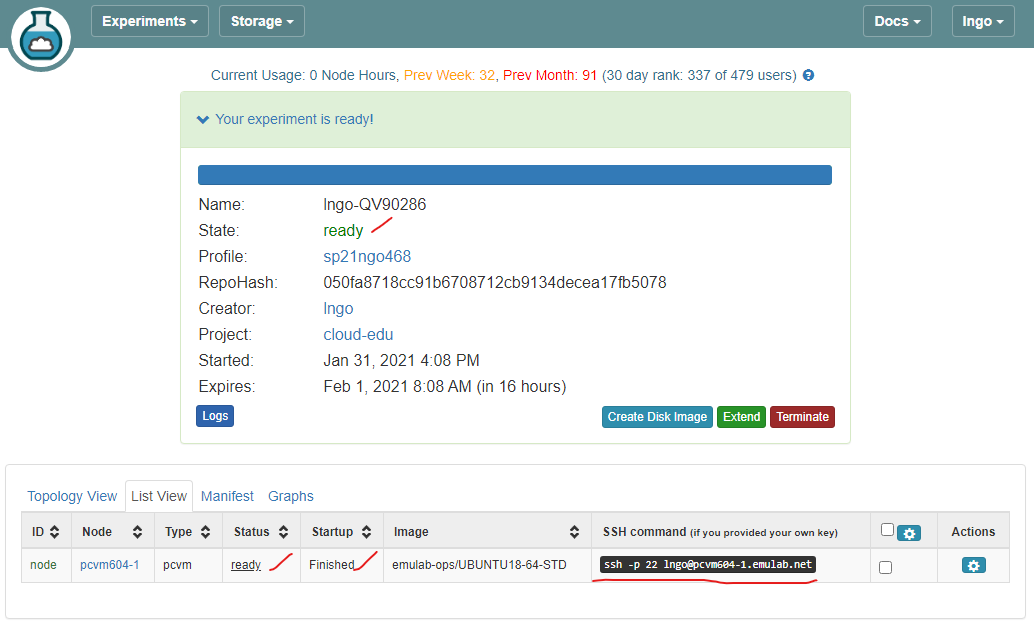The image size is (1034, 625).
Task: Open the Docs dropdown
Action: [896, 20]
